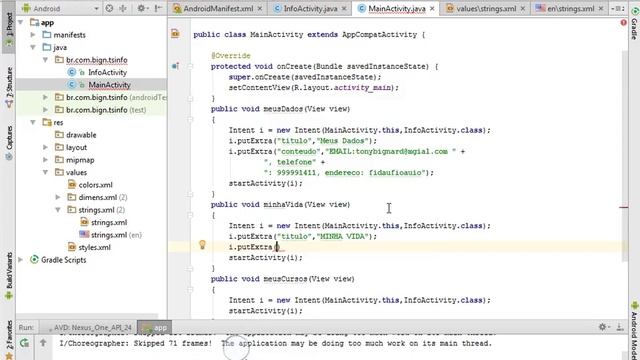The image size is (640, 360).
Task: Select the MainActivity.java tab
Action: (396, 9)
